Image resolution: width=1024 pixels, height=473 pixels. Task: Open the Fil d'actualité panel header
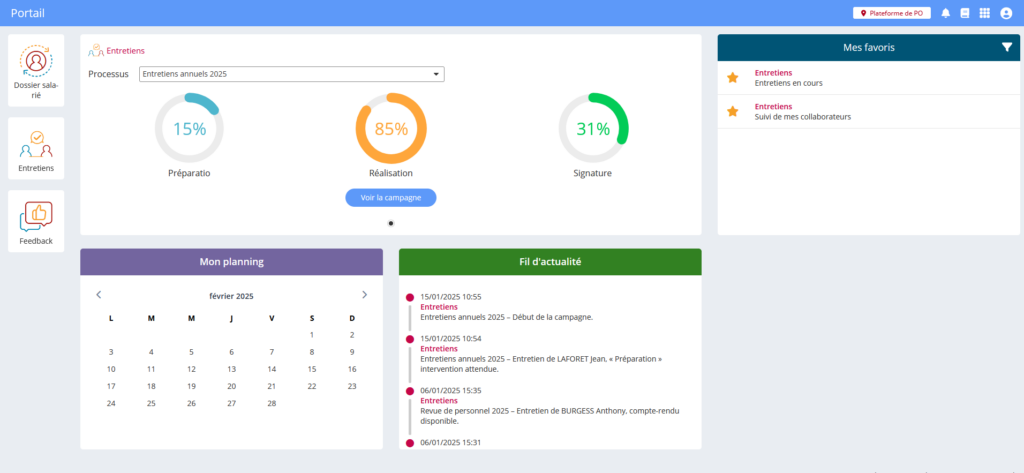[550, 262]
